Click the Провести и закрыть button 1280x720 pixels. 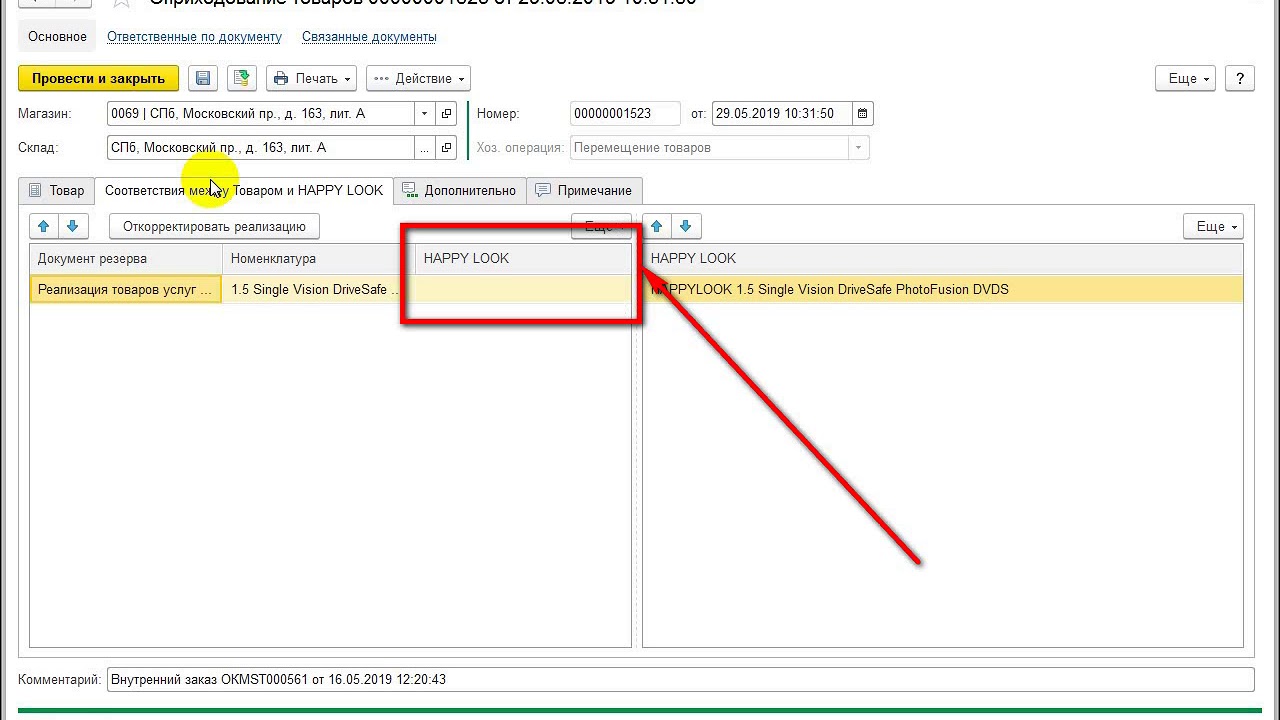point(98,78)
